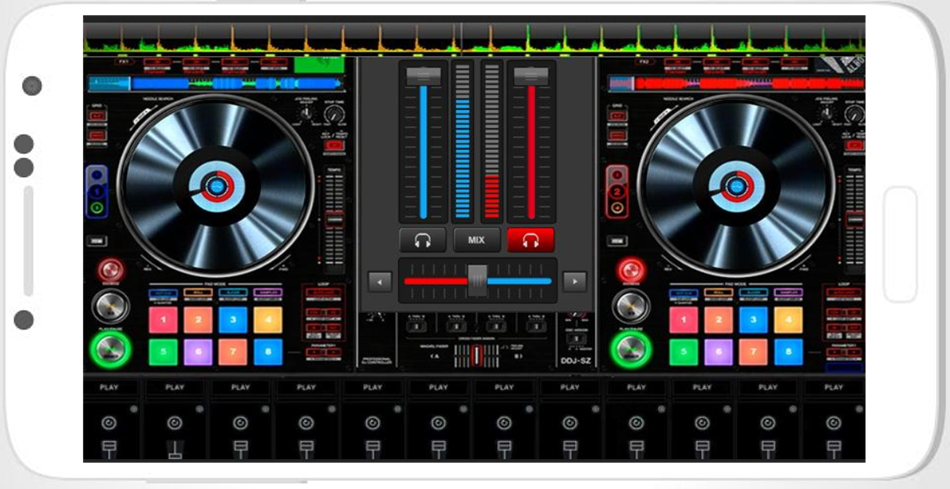This screenshot has height=489, width=950.
Task: Trigger pad 2 on the right deck
Action: tap(719, 320)
